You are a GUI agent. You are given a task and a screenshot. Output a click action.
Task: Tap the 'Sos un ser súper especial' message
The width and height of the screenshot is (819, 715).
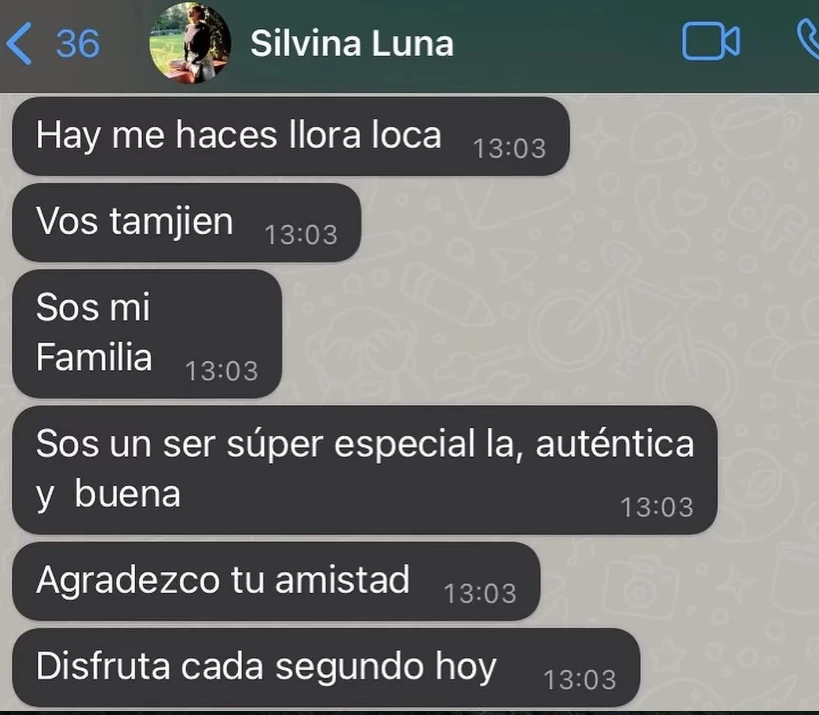pos(365,470)
